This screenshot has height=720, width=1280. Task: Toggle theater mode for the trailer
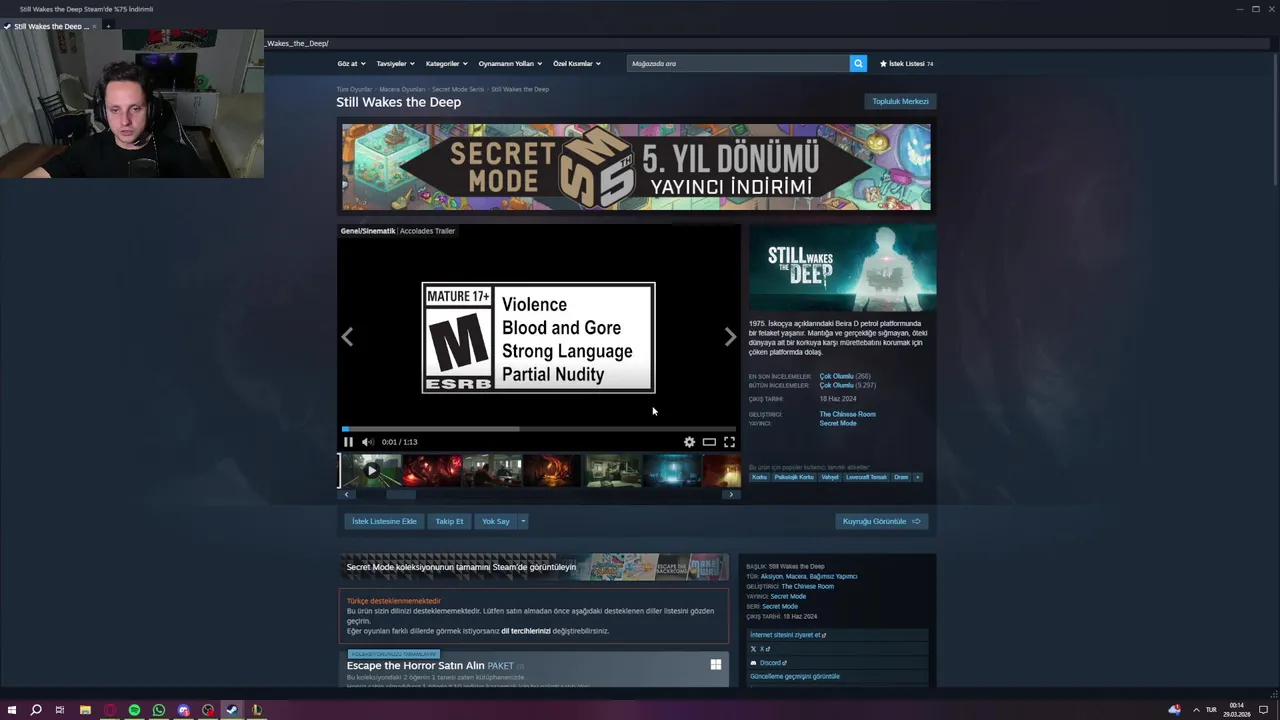tap(709, 442)
